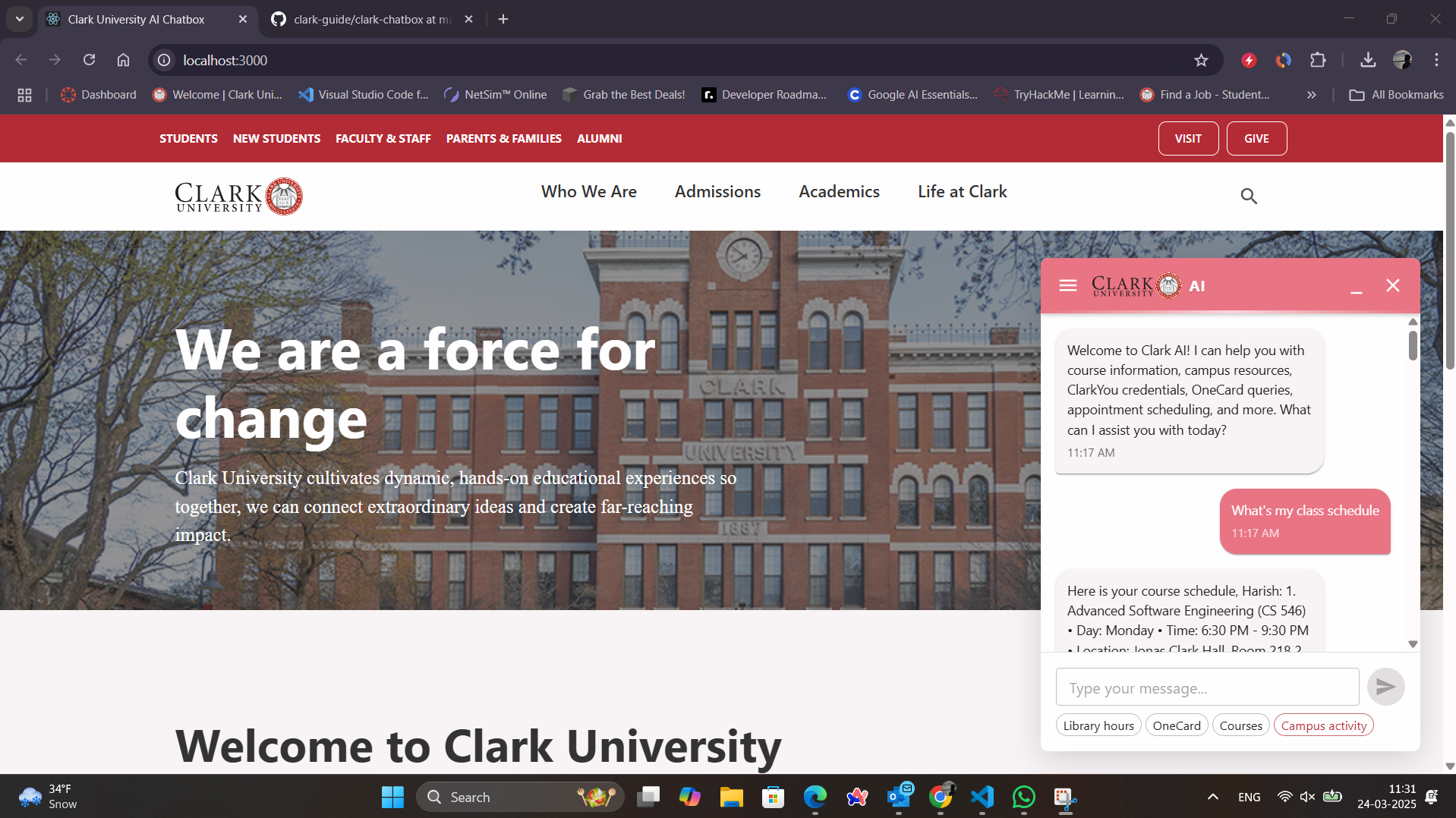Image resolution: width=1456 pixels, height=818 pixels.
Task: Open PARENTS & FAMILIES link
Action: click(503, 139)
